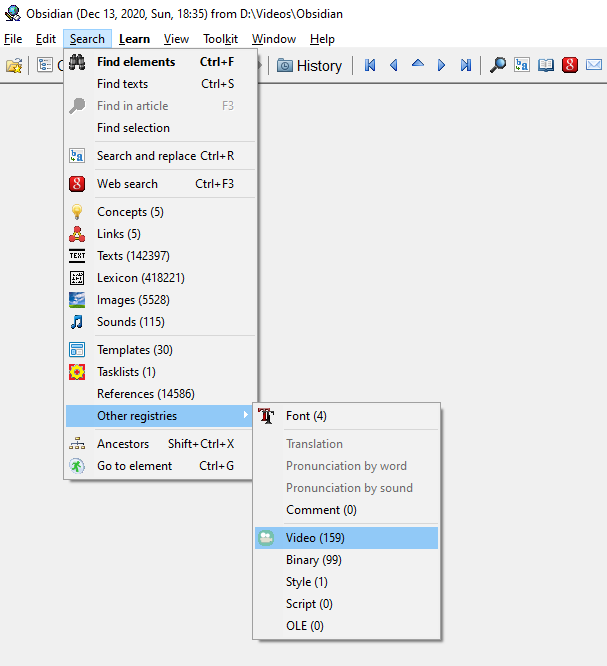Open the Learn menu
The width and height of the screenshot is (607, 666).
[134, 39]
